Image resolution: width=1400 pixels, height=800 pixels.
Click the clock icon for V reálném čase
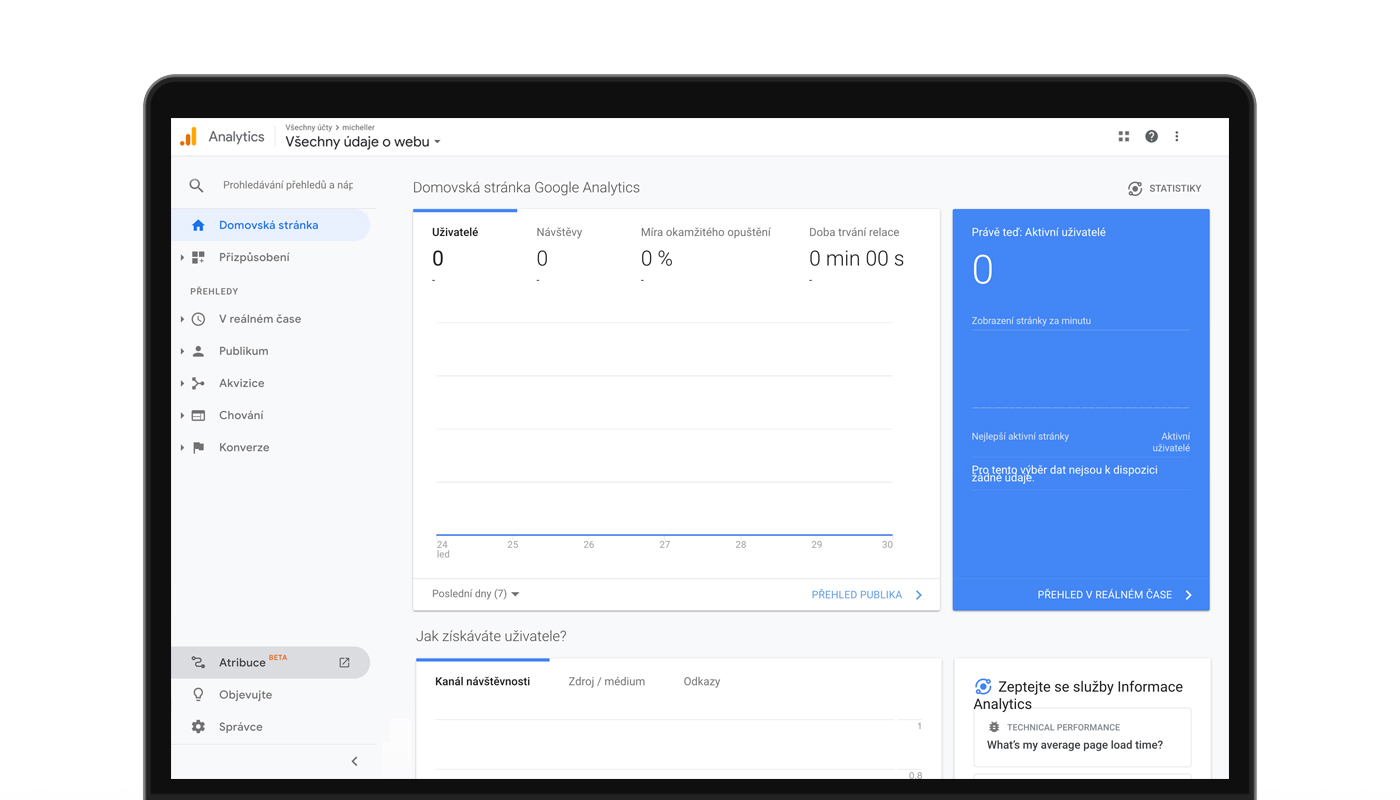(x=198, y=319)
